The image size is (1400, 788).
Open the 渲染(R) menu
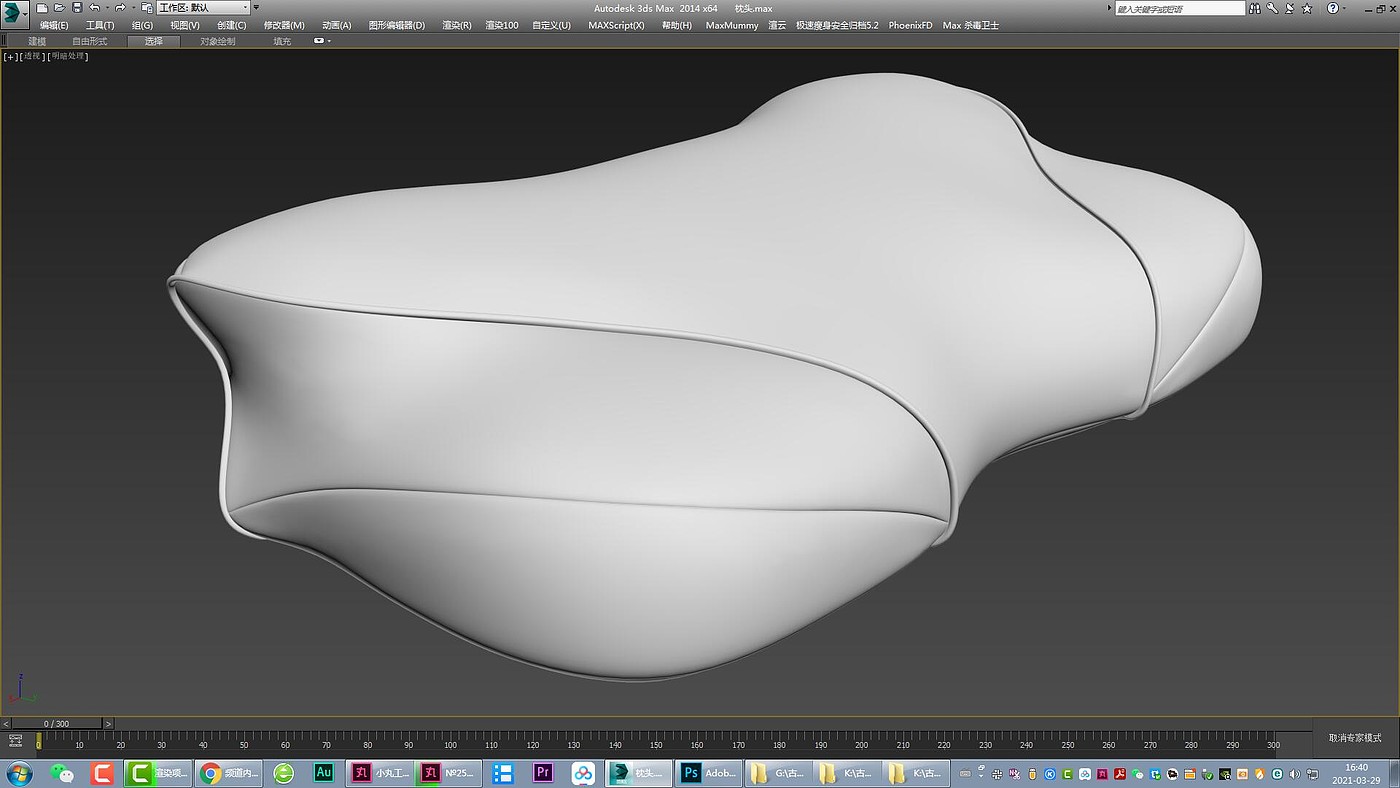tap(456, 25)
